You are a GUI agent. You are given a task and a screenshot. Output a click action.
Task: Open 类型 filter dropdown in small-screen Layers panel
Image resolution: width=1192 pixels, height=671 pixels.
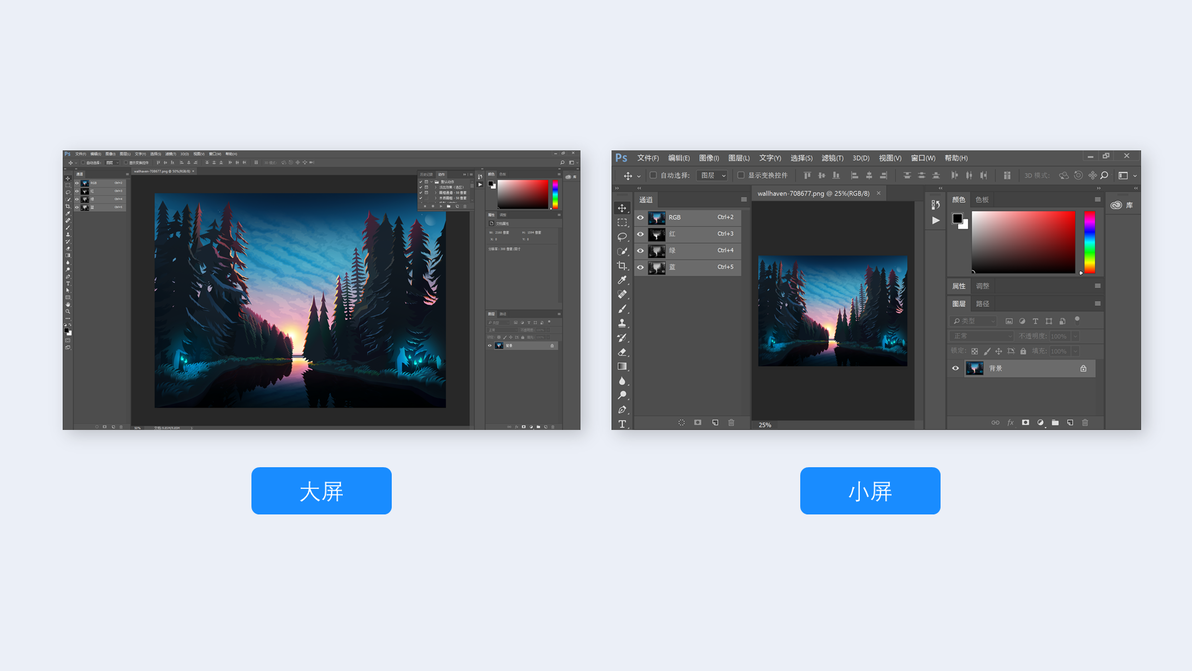(974, 321)
